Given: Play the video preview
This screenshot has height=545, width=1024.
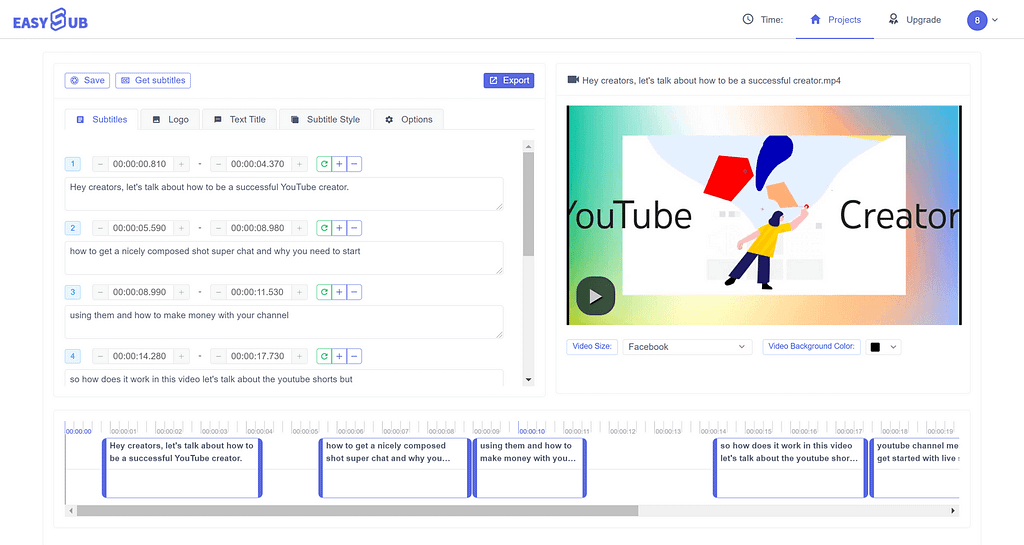Looking at the screenshot, I should pyautogui.click(x=596, y=296).
